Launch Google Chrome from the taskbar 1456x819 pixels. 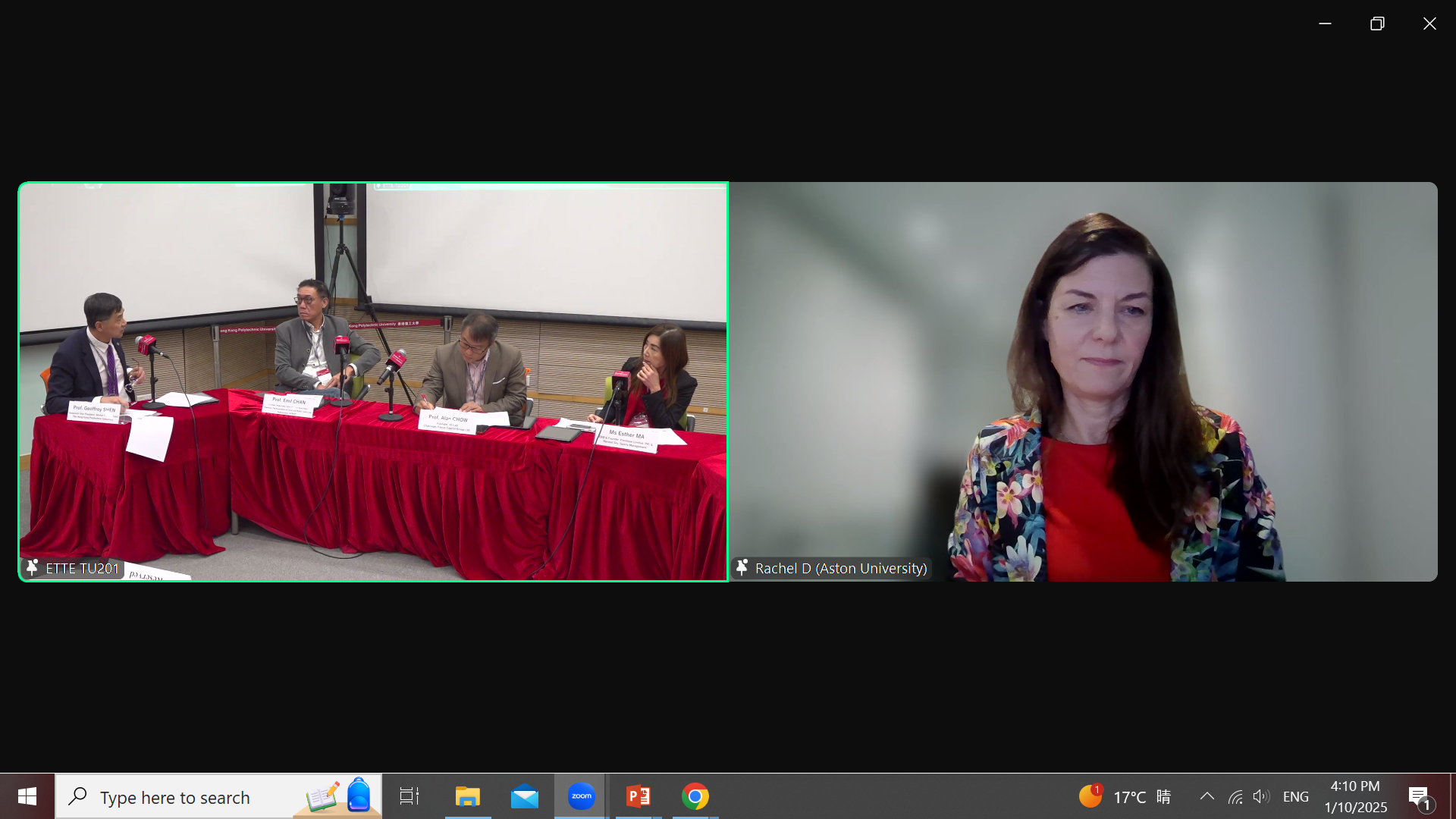pos(695,796)
